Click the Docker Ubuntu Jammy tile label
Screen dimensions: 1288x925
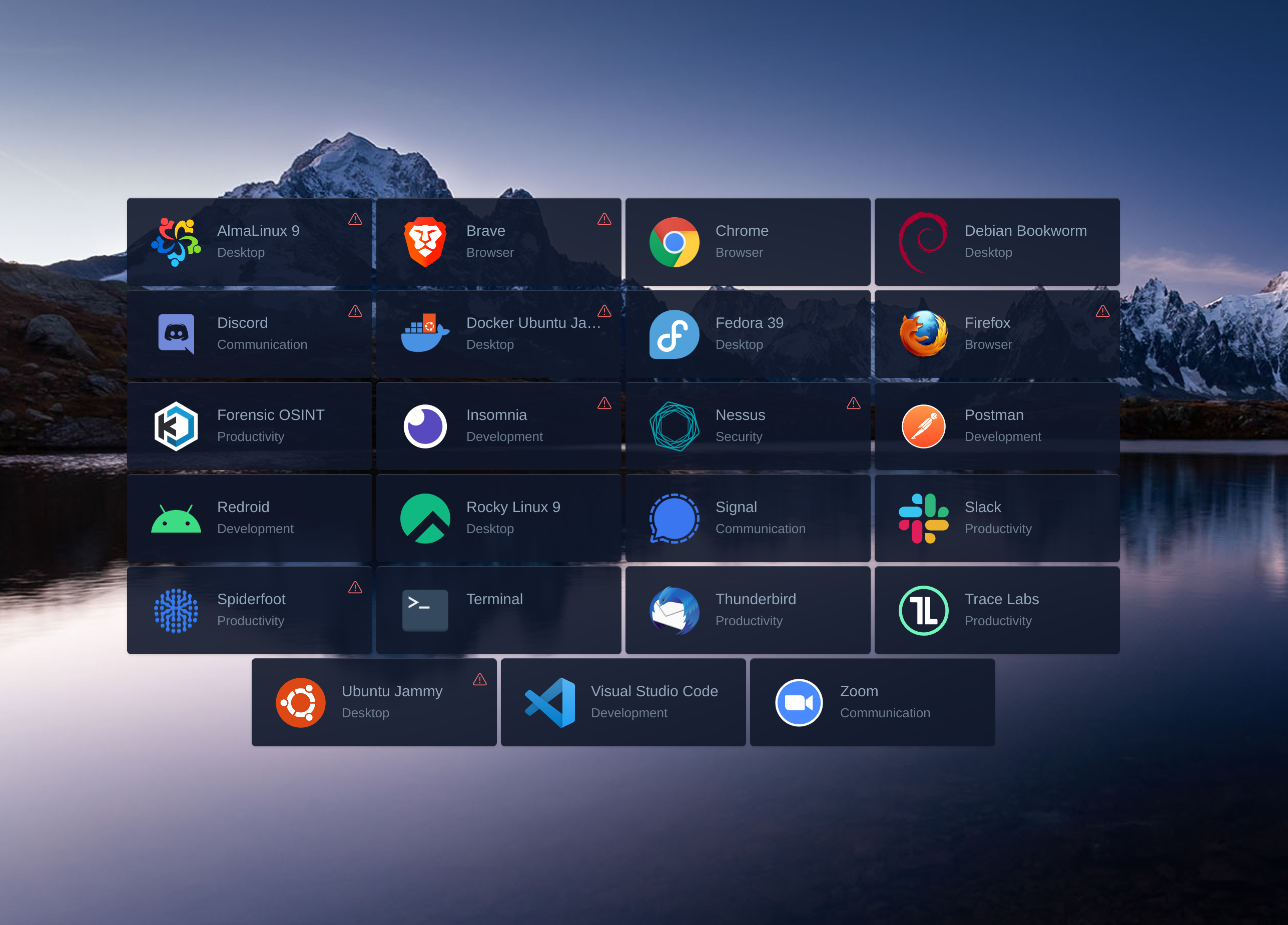click(x=533, y=323)
